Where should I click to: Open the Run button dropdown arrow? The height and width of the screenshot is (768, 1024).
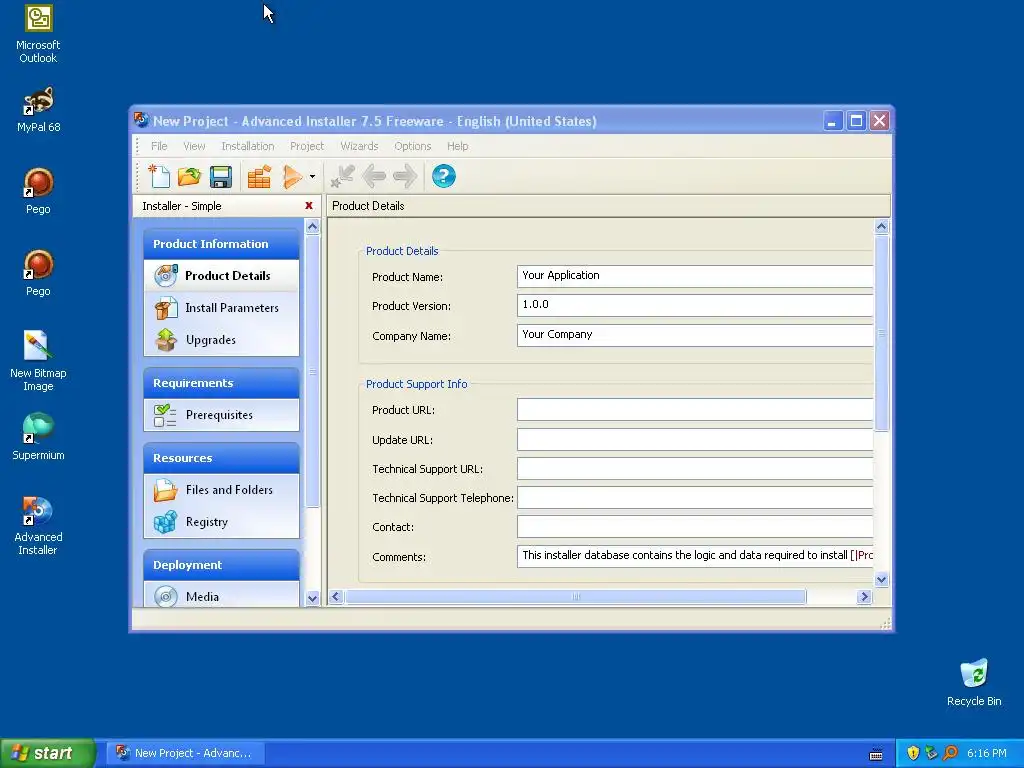[x=312, y=176]
